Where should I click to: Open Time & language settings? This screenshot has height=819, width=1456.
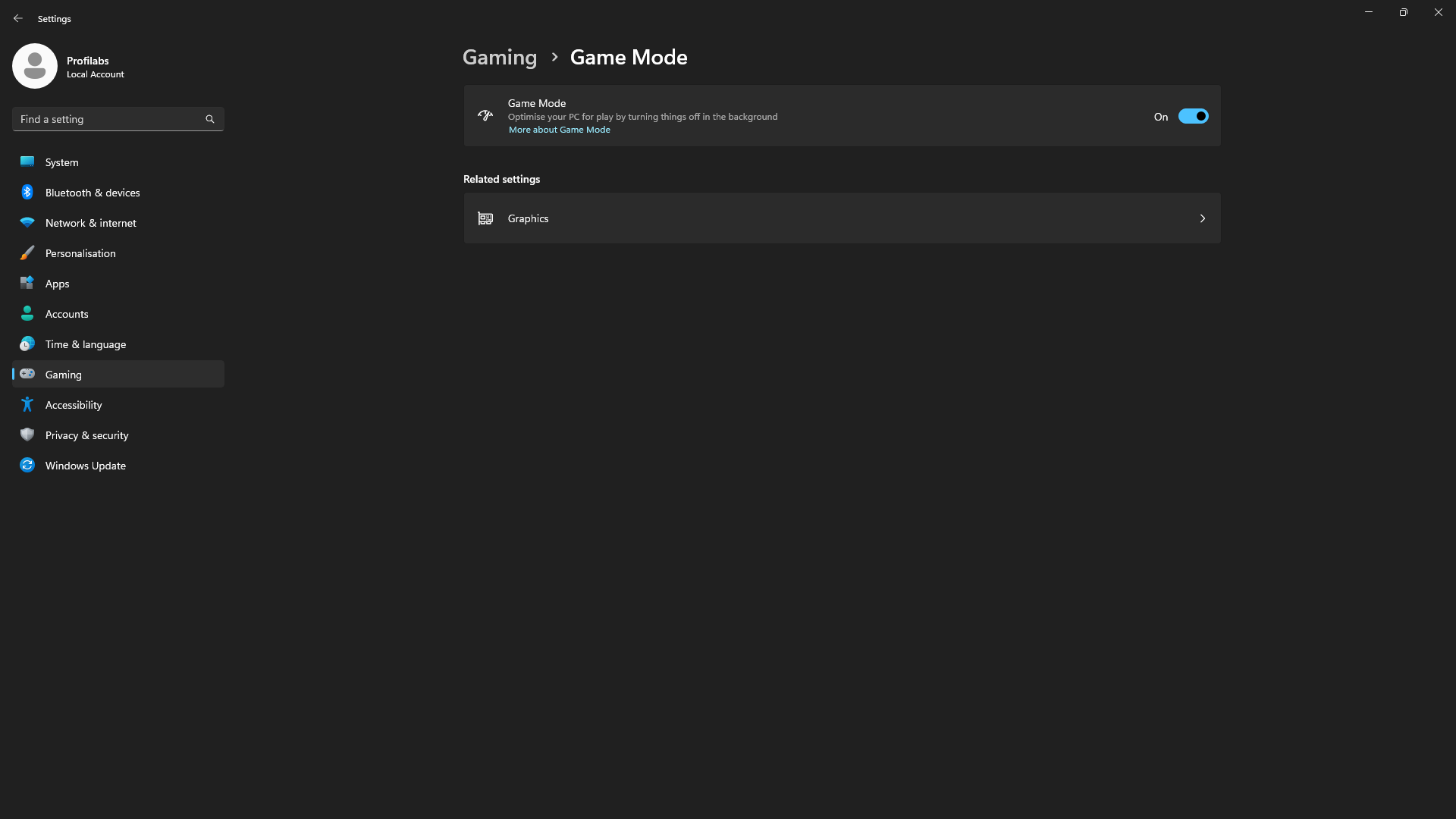tap(118, 344)
